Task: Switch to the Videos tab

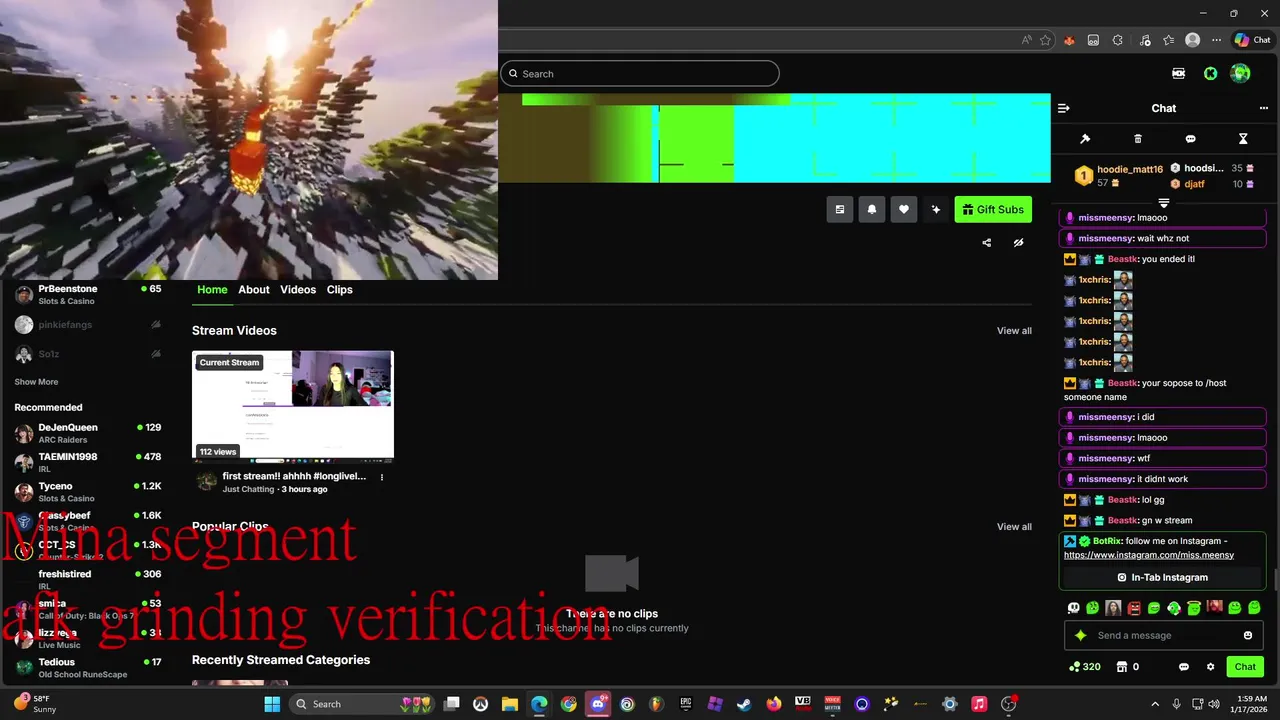Action: 298,289
